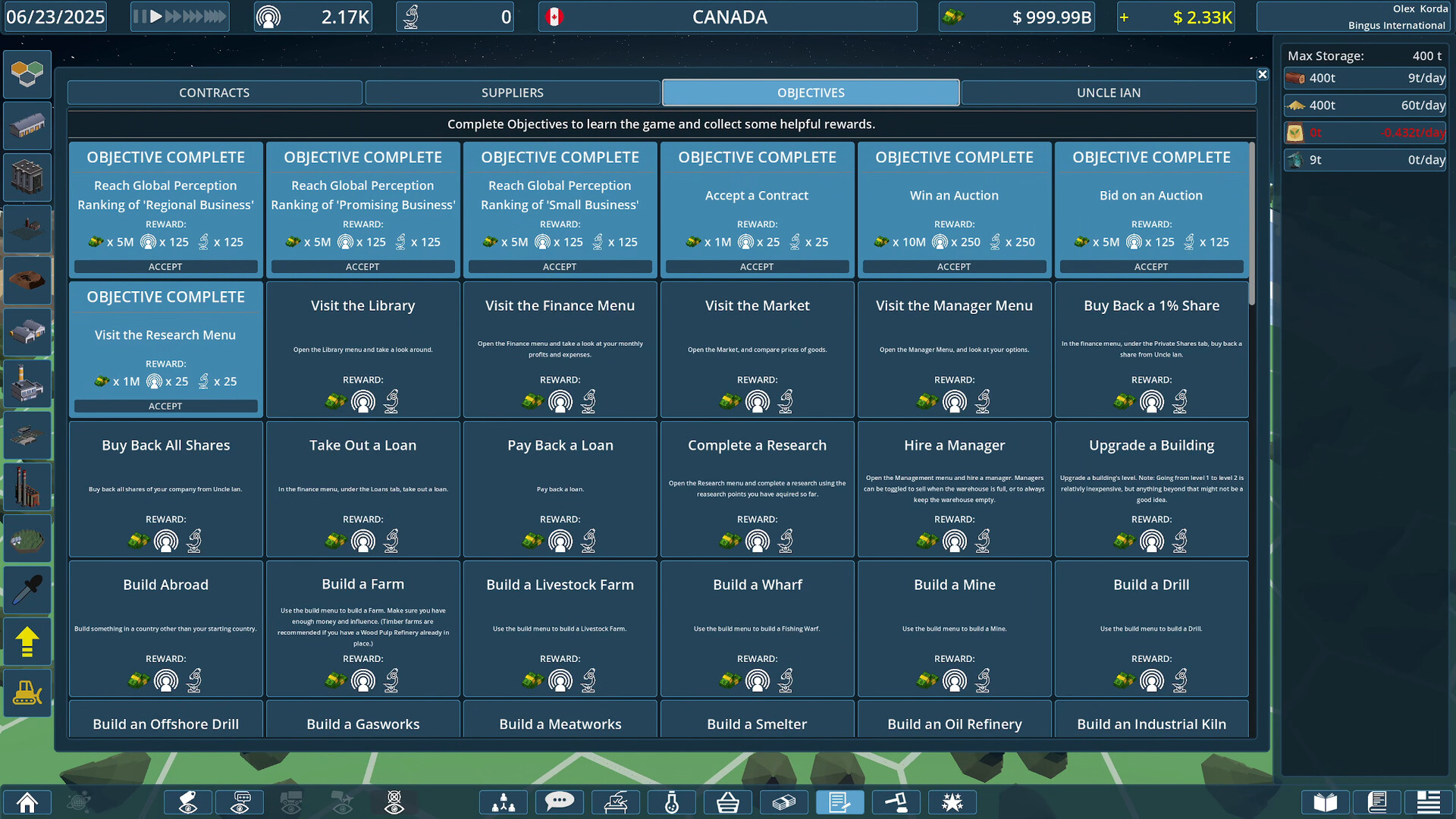Click the fastest game speed control

[x=216, y=16]
